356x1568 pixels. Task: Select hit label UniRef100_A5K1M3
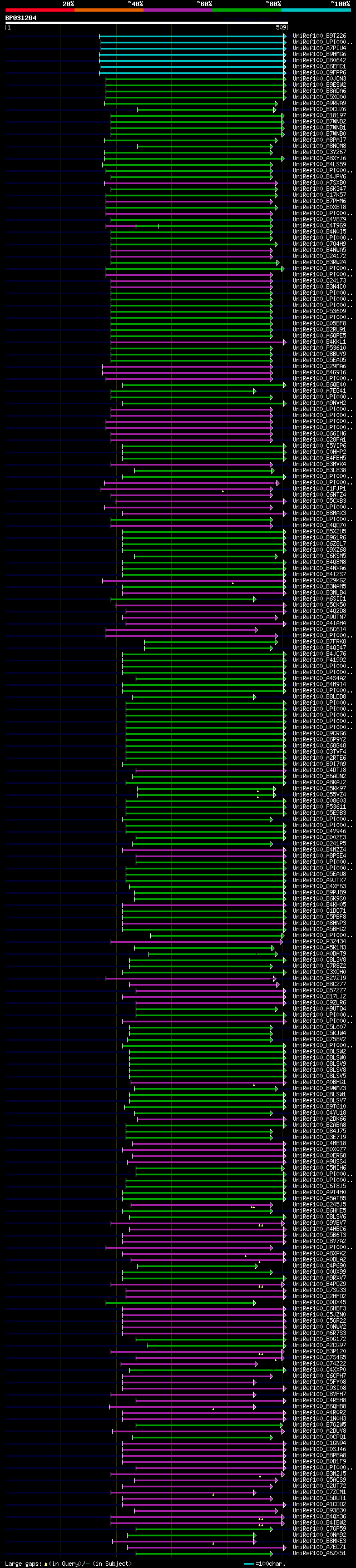pyautogui.click(x=319, y=948)
